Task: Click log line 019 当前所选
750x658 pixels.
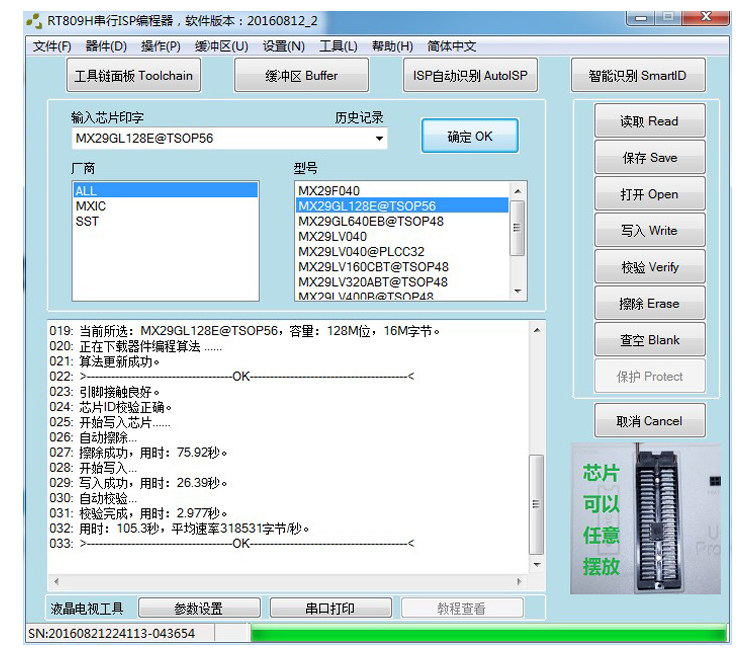Action: [244, 331]
